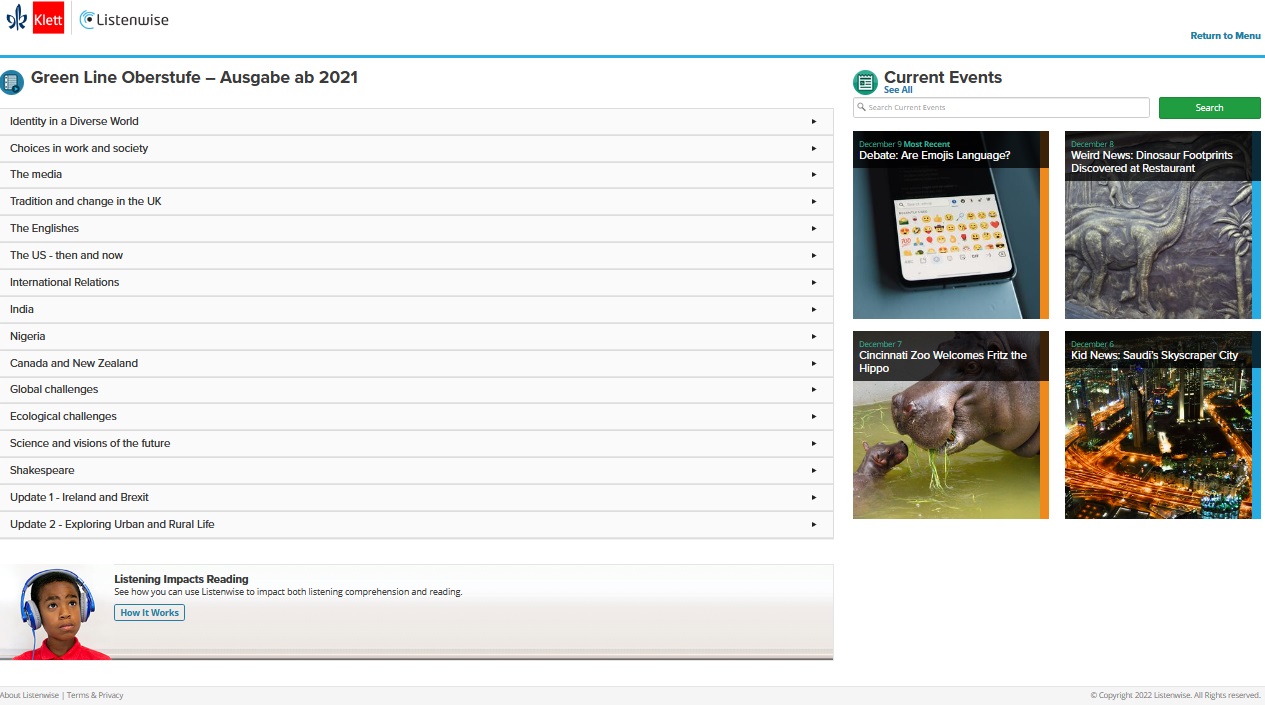Open the Terms & Privacy footer link
Image resolution: width=1265 pixels, height=705 pixels.
point(95,695)
